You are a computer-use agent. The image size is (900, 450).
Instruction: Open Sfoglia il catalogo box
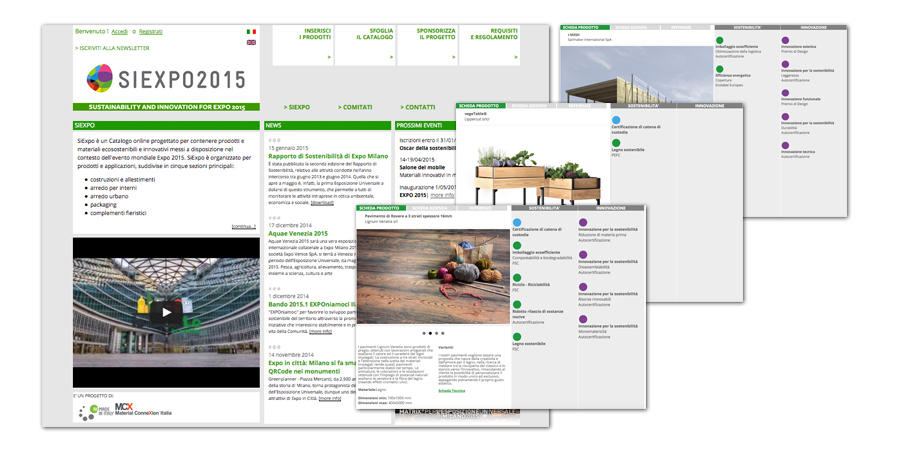(x=365, y=45)
